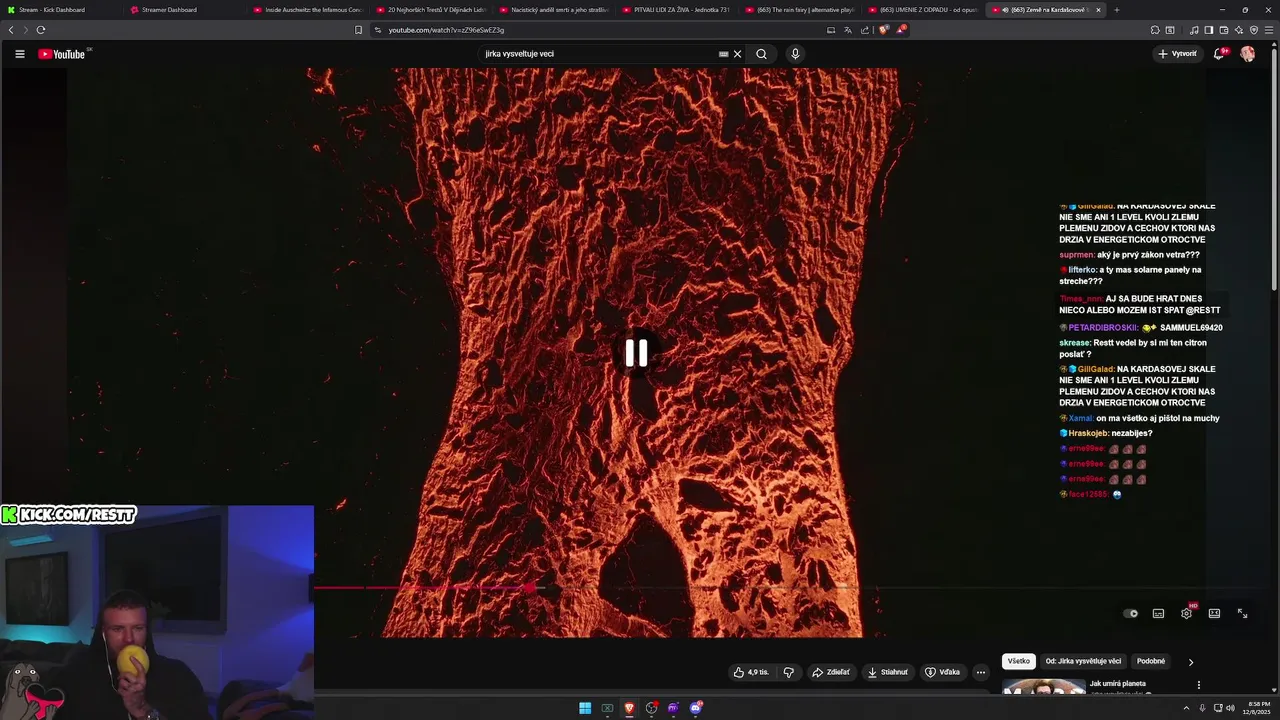Image resolution: width=1280 pixels, height=720 pixels.
Task: Click the Vytvoriť create button
Action: [x=1177, y=54]
